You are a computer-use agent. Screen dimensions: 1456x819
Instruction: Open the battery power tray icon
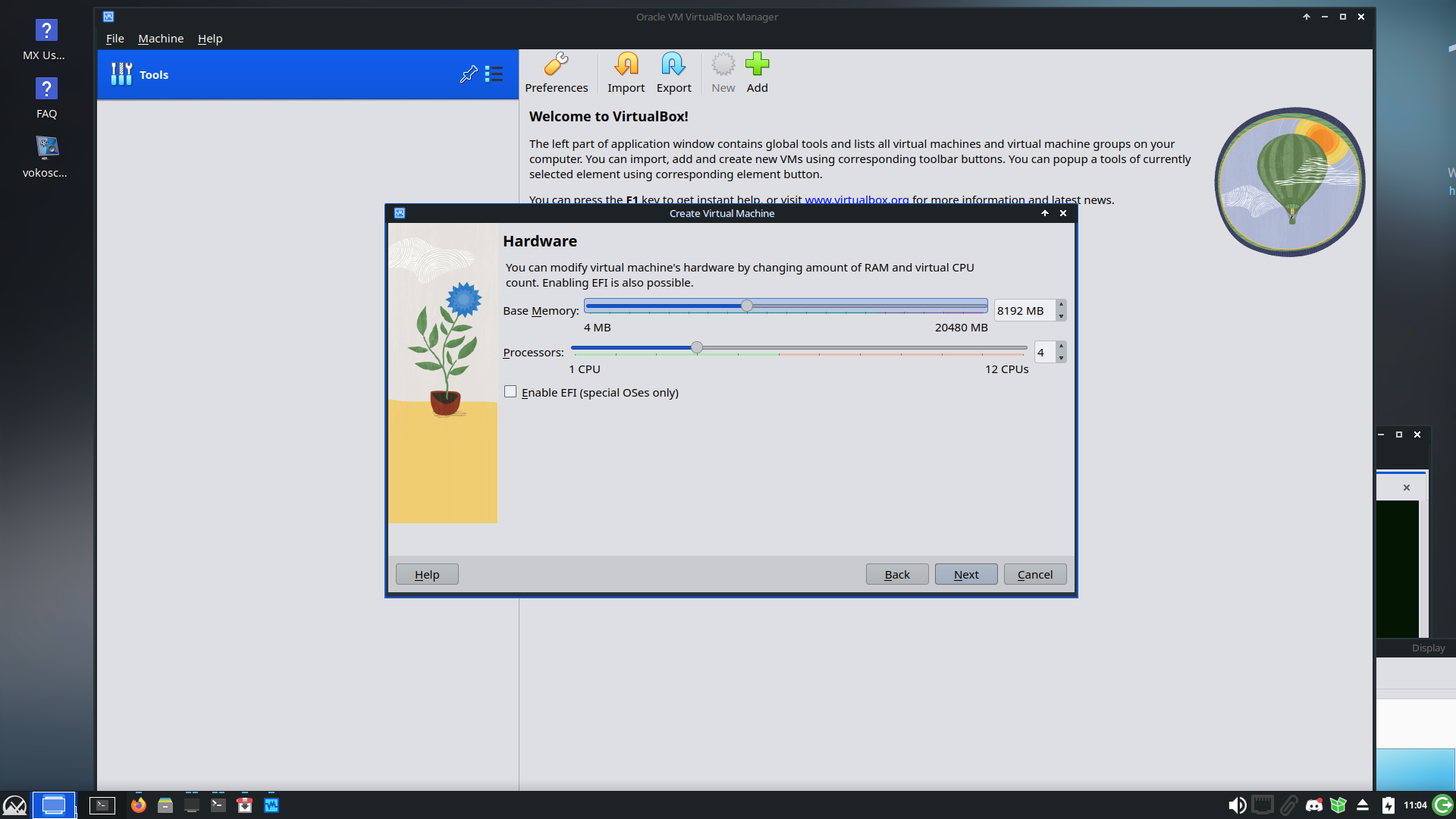click(1389, 805)
